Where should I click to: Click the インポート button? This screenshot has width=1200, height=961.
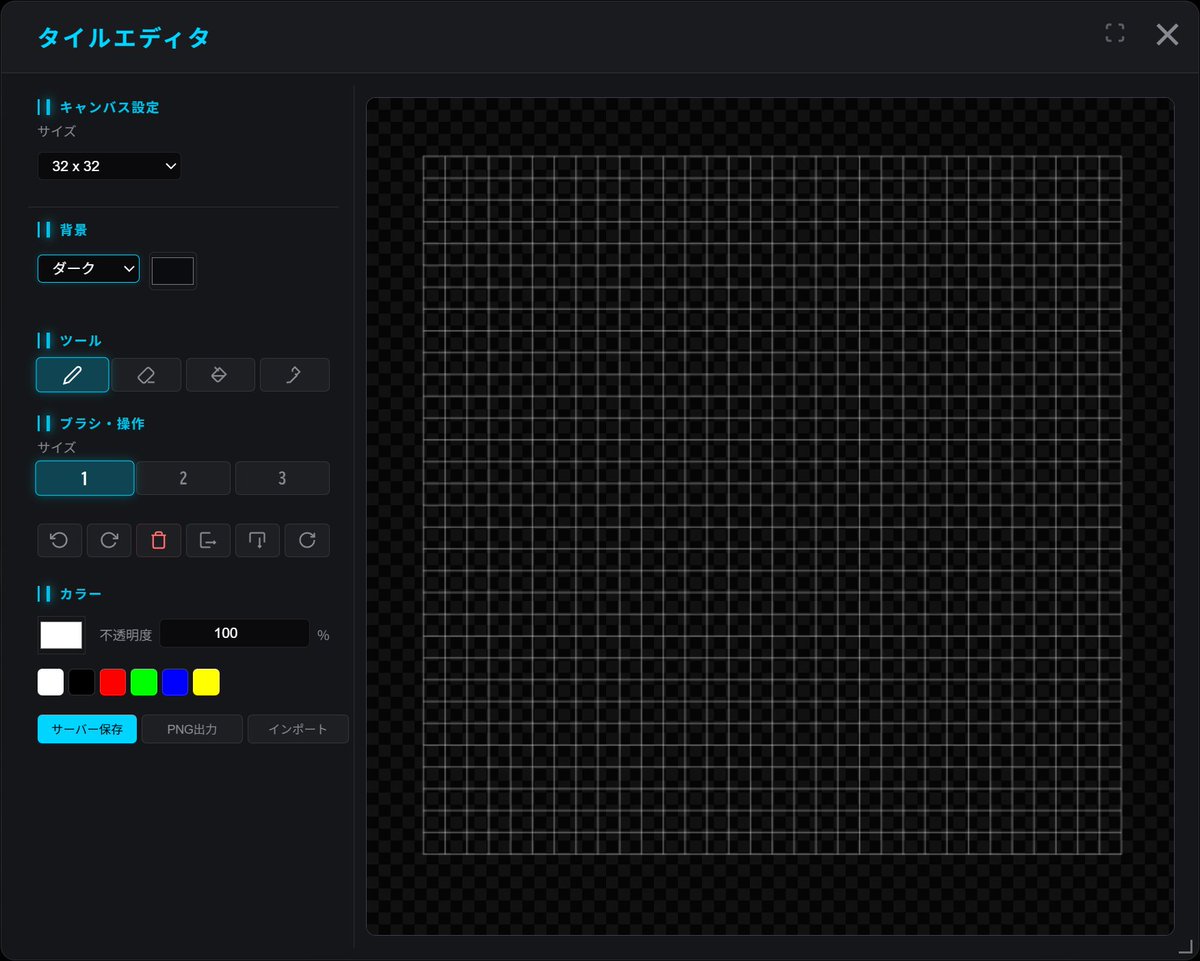[x=298, y=729]
